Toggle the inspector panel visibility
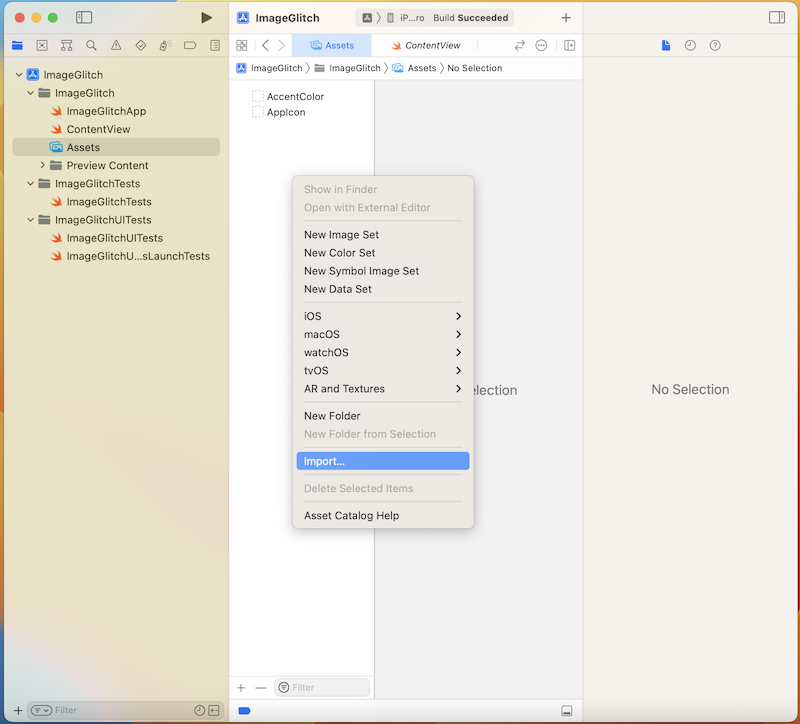This screenshot has width=800, height=724. [776, 18]
